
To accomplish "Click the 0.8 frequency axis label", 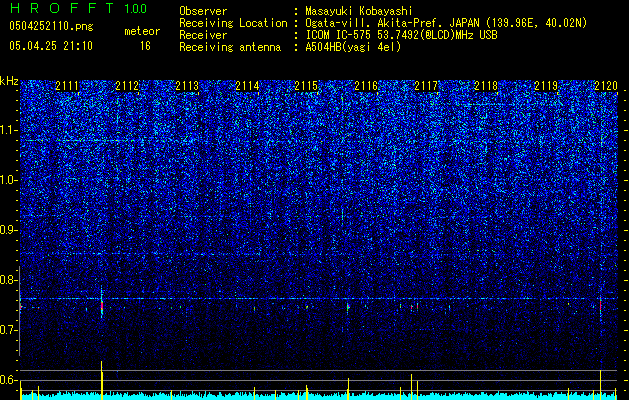I will 8,280.
